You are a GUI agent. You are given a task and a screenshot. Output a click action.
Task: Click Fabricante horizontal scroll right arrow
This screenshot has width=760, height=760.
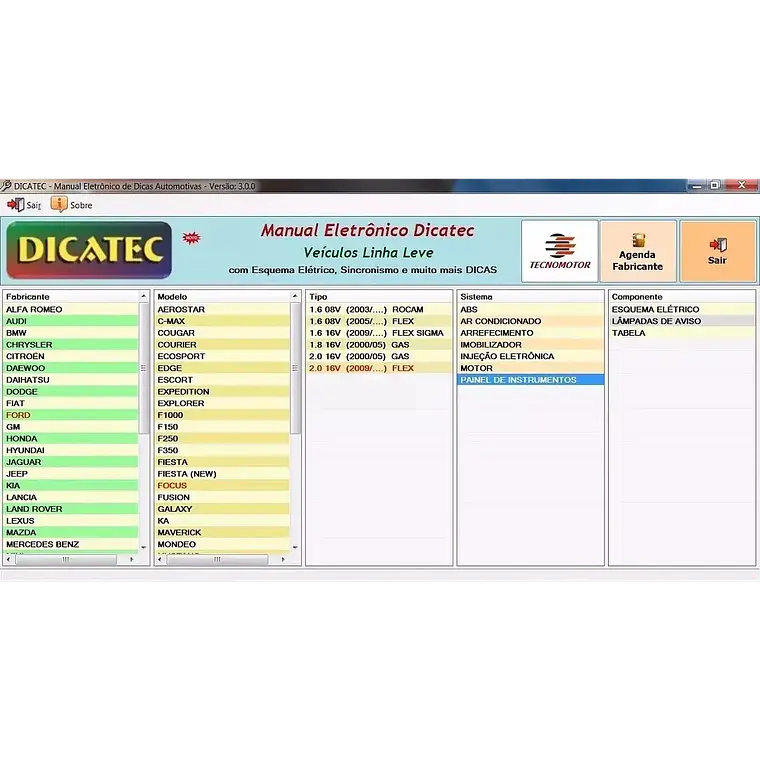[x=132, y=559]
